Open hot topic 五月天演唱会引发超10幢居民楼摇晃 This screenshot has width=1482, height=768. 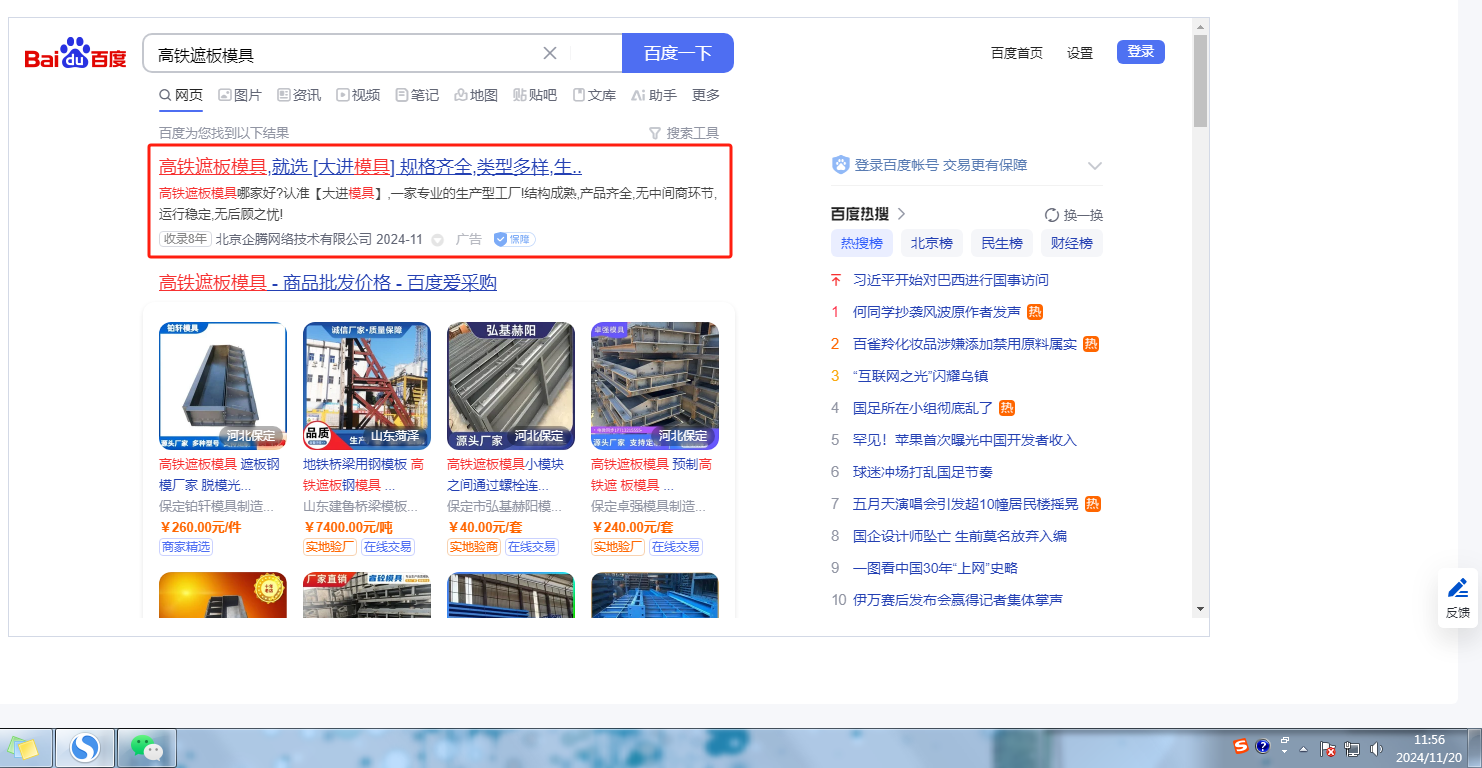(x=967, y=504)
